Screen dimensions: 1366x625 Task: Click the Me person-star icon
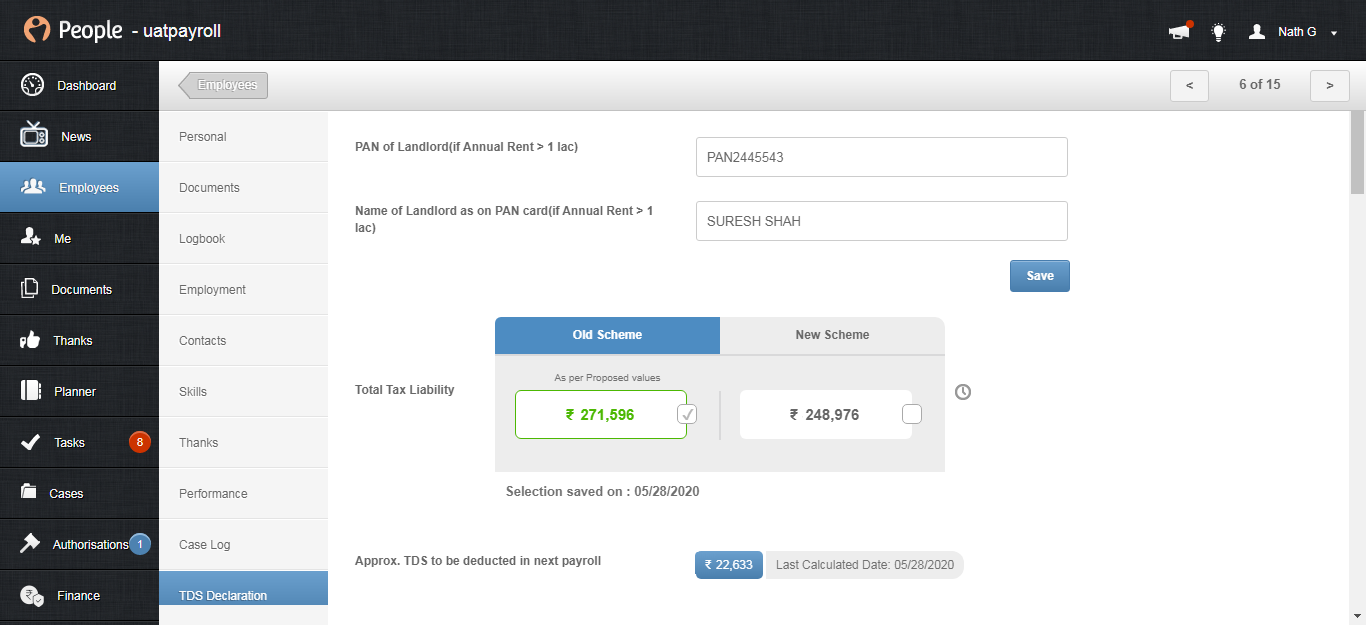pos(31,238)
